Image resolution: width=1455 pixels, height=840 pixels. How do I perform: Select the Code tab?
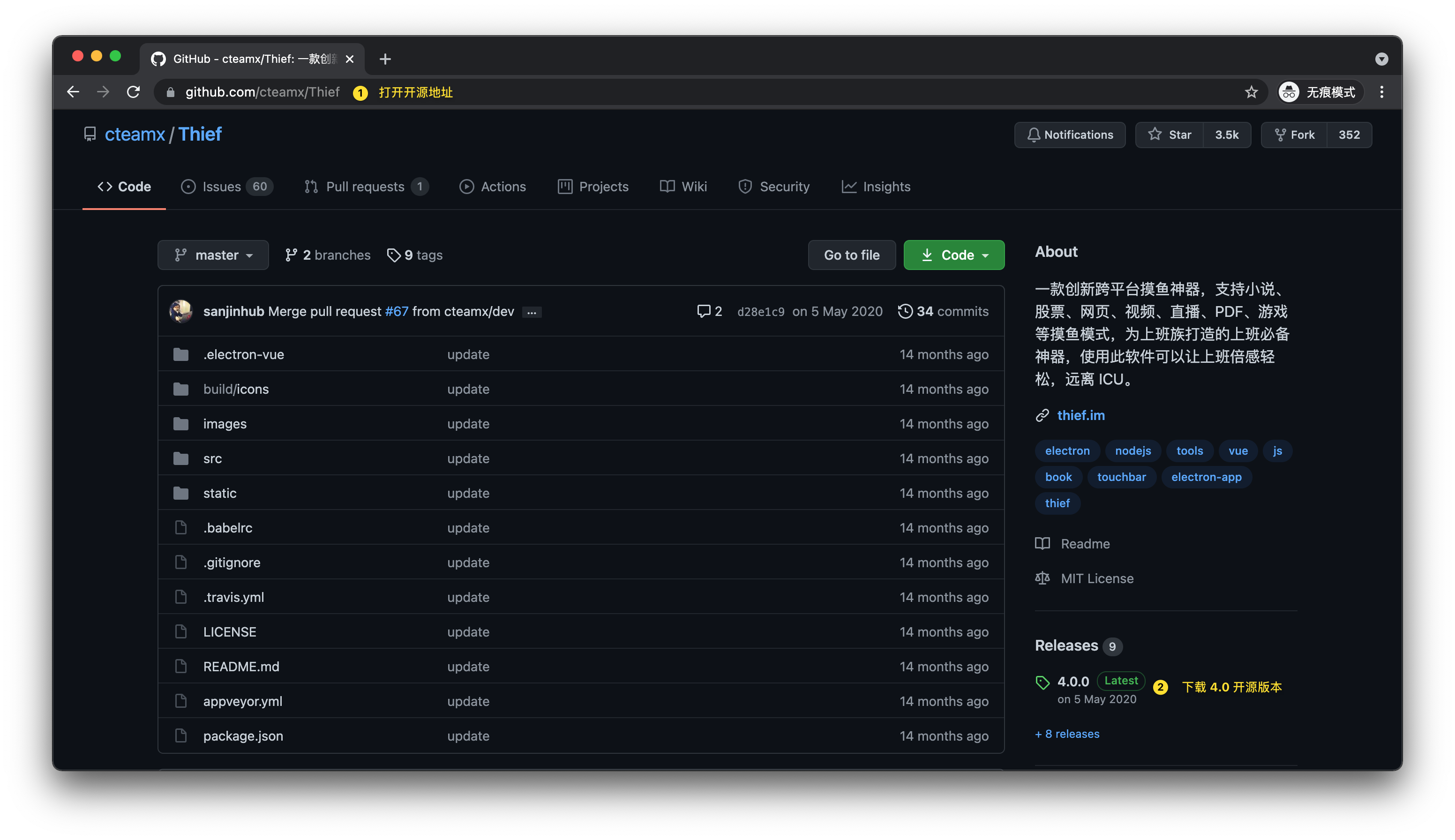(124, 187)
